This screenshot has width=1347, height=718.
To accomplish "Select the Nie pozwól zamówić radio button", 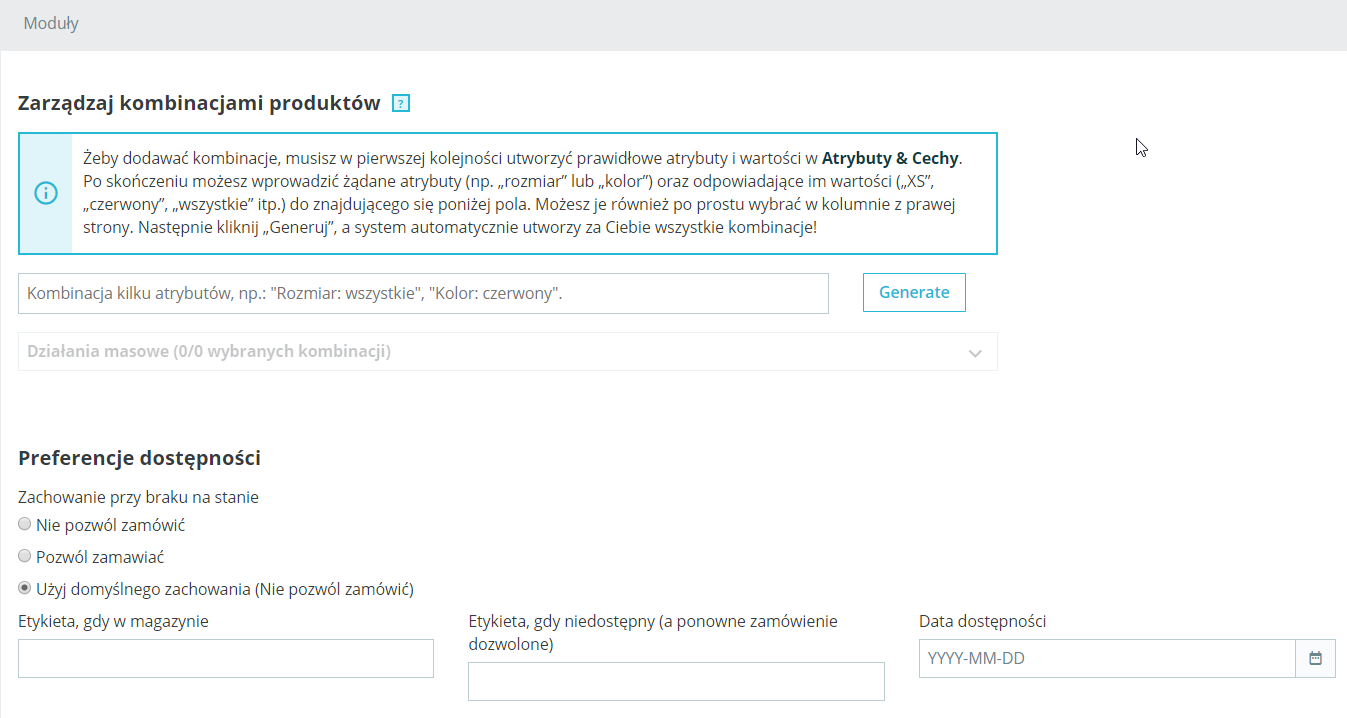I will point(25,525).
